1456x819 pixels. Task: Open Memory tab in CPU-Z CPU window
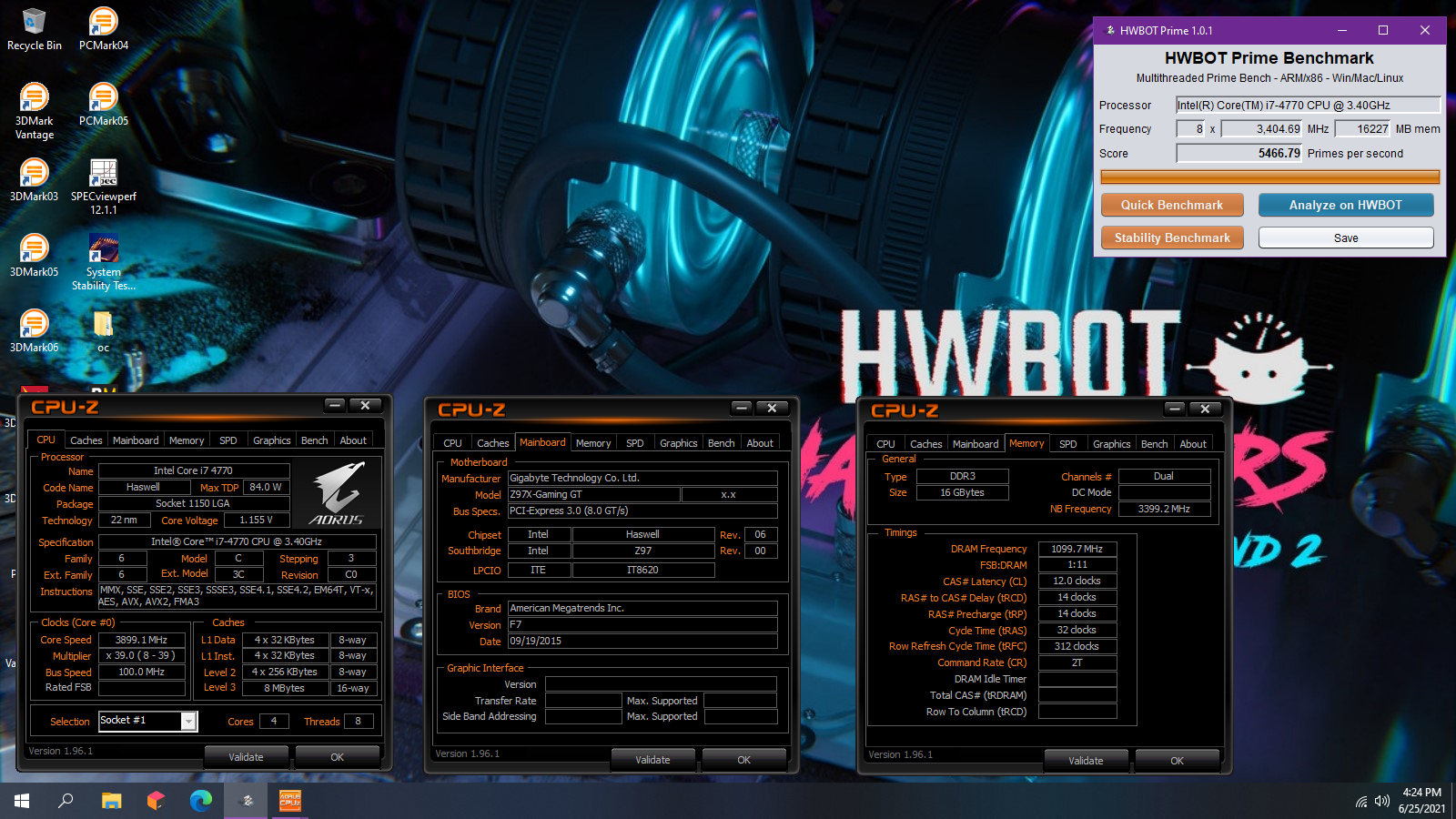(187, 440)
